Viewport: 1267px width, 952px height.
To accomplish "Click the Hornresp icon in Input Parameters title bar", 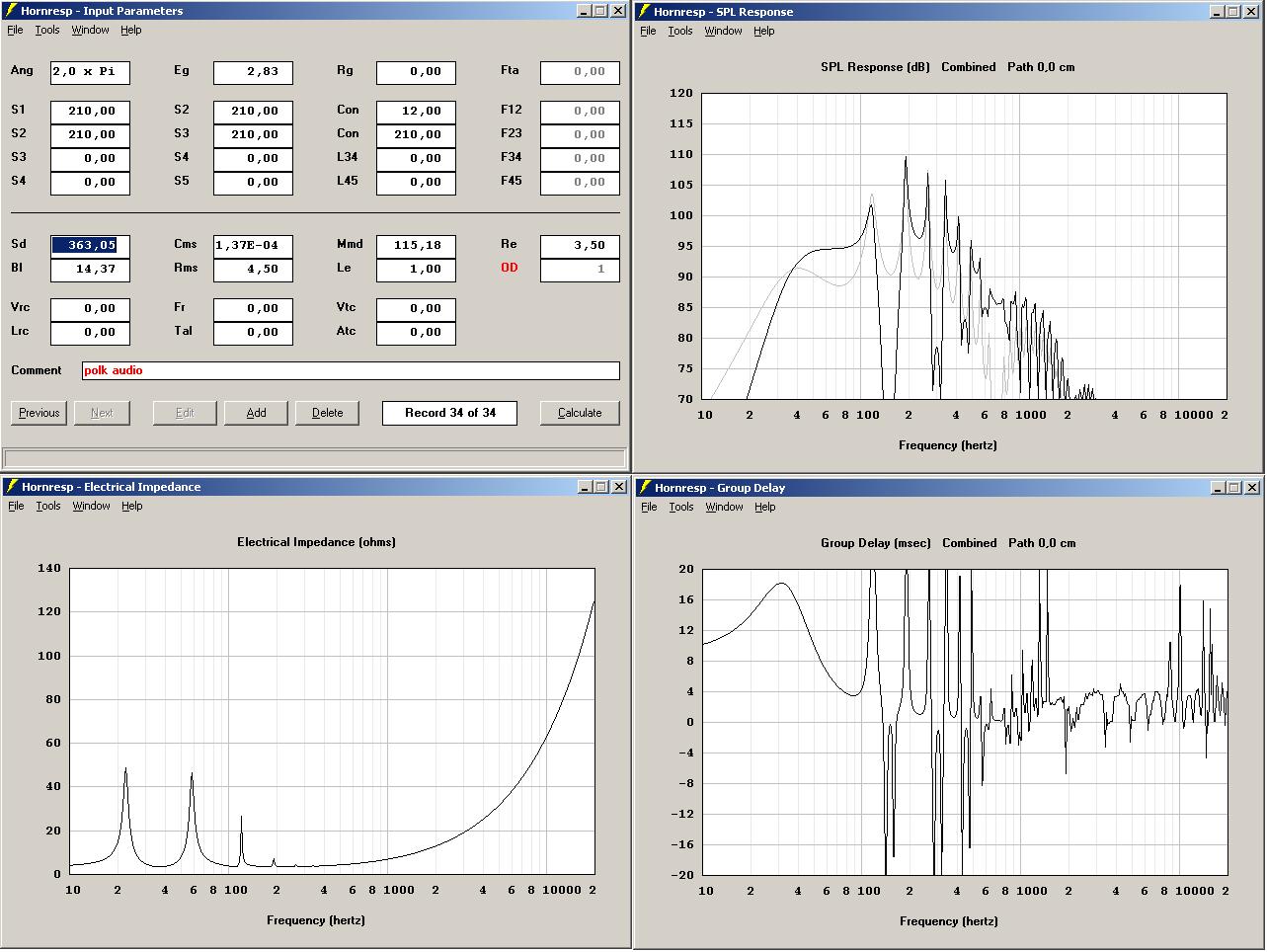I will point(11,11).
